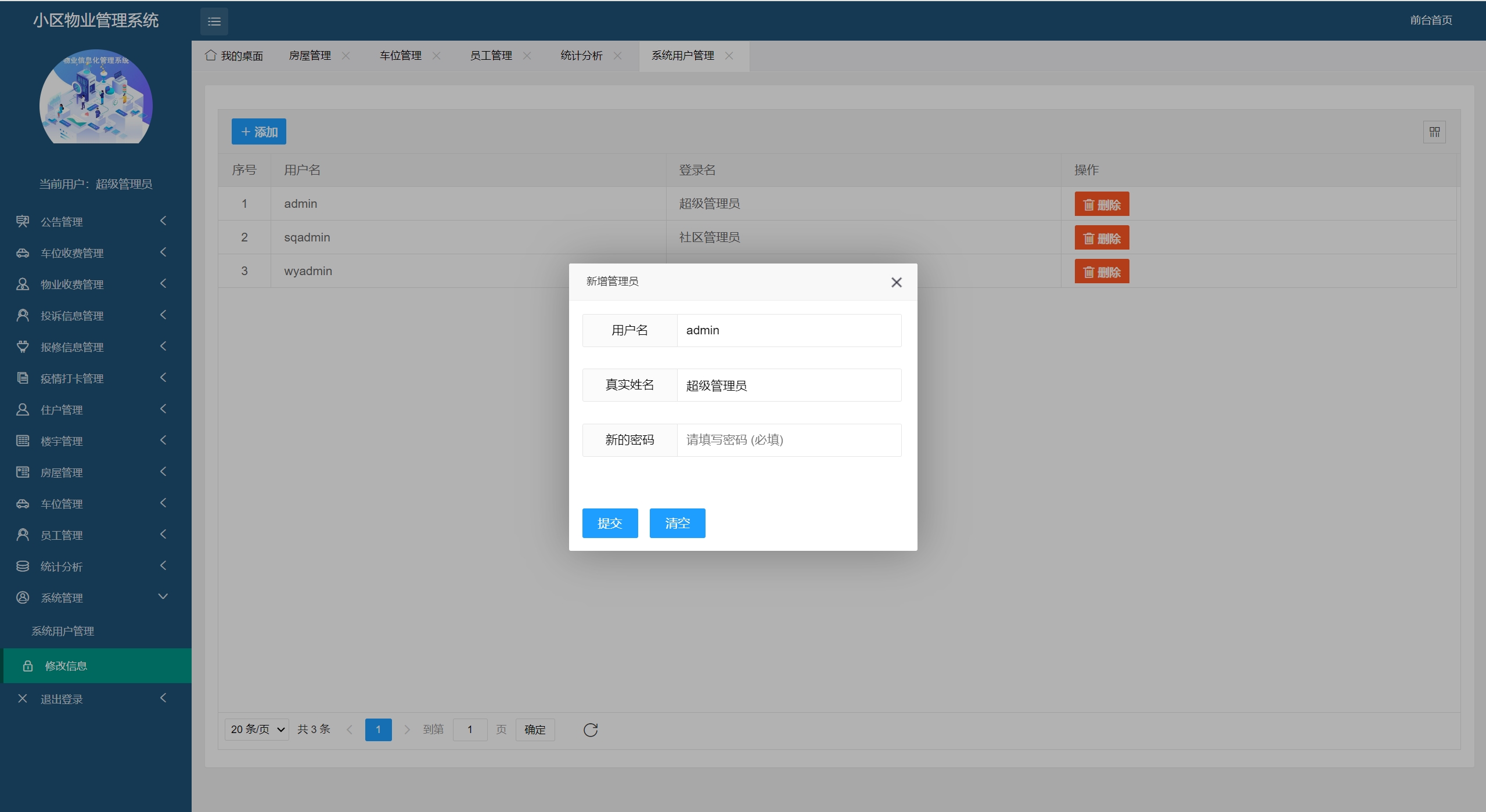The image size is (1486, 812).
Task: Click the column filter grid icon
Action: (1434, 132)
